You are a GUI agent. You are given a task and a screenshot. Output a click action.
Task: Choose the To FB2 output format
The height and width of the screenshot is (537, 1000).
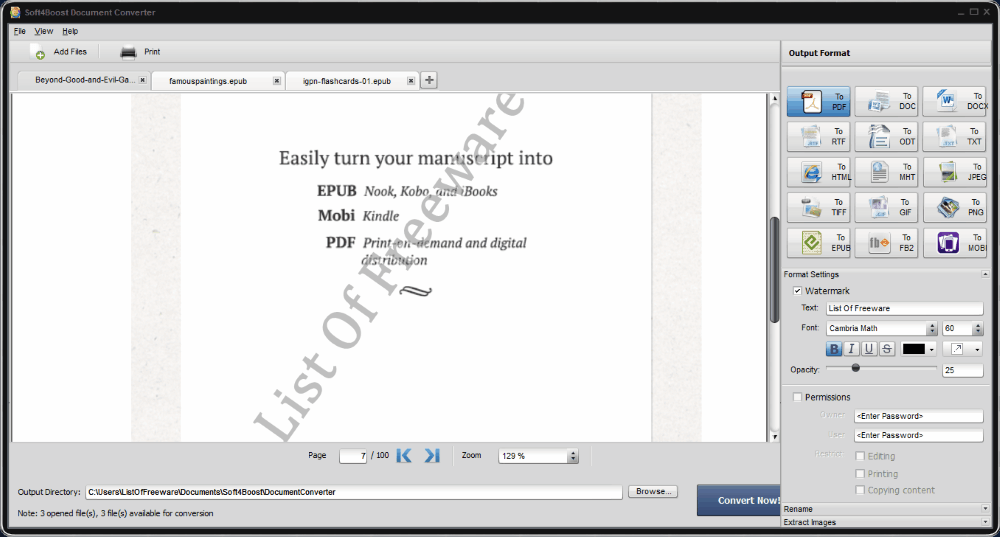tap(886, 242)
